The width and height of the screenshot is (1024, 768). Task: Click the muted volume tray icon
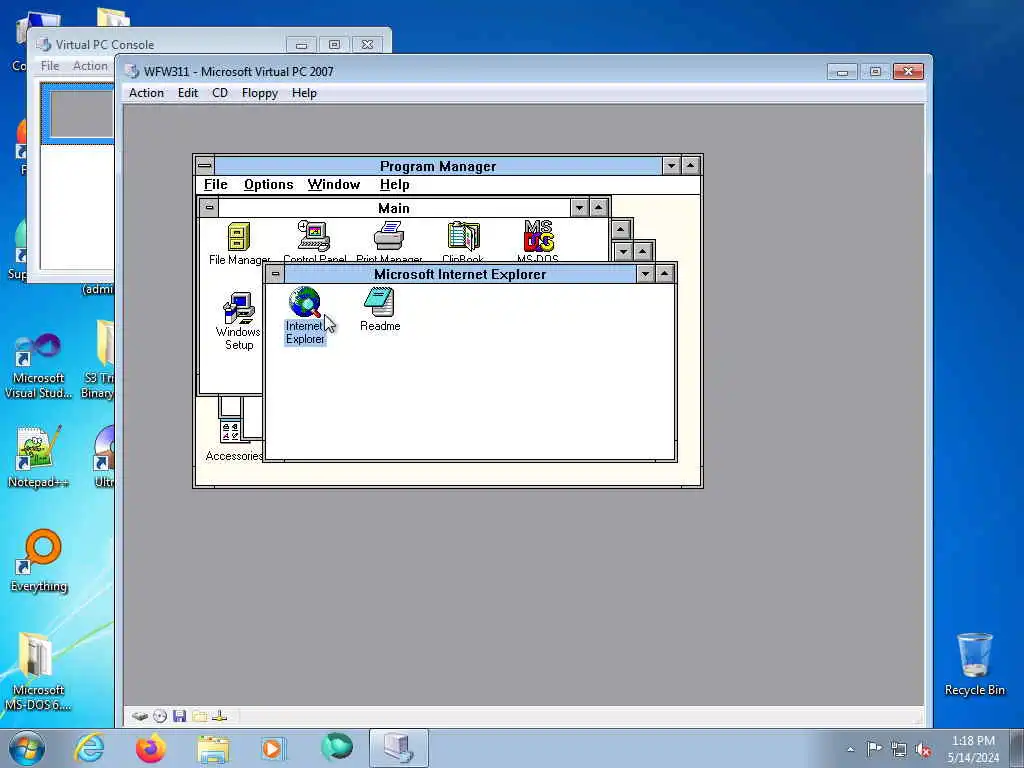point(923,749)
